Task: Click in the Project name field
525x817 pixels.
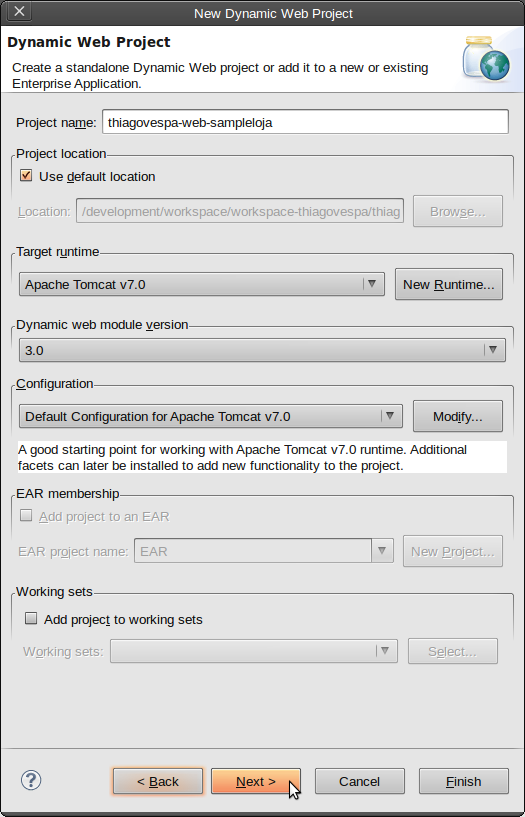Action: point(305,122)
